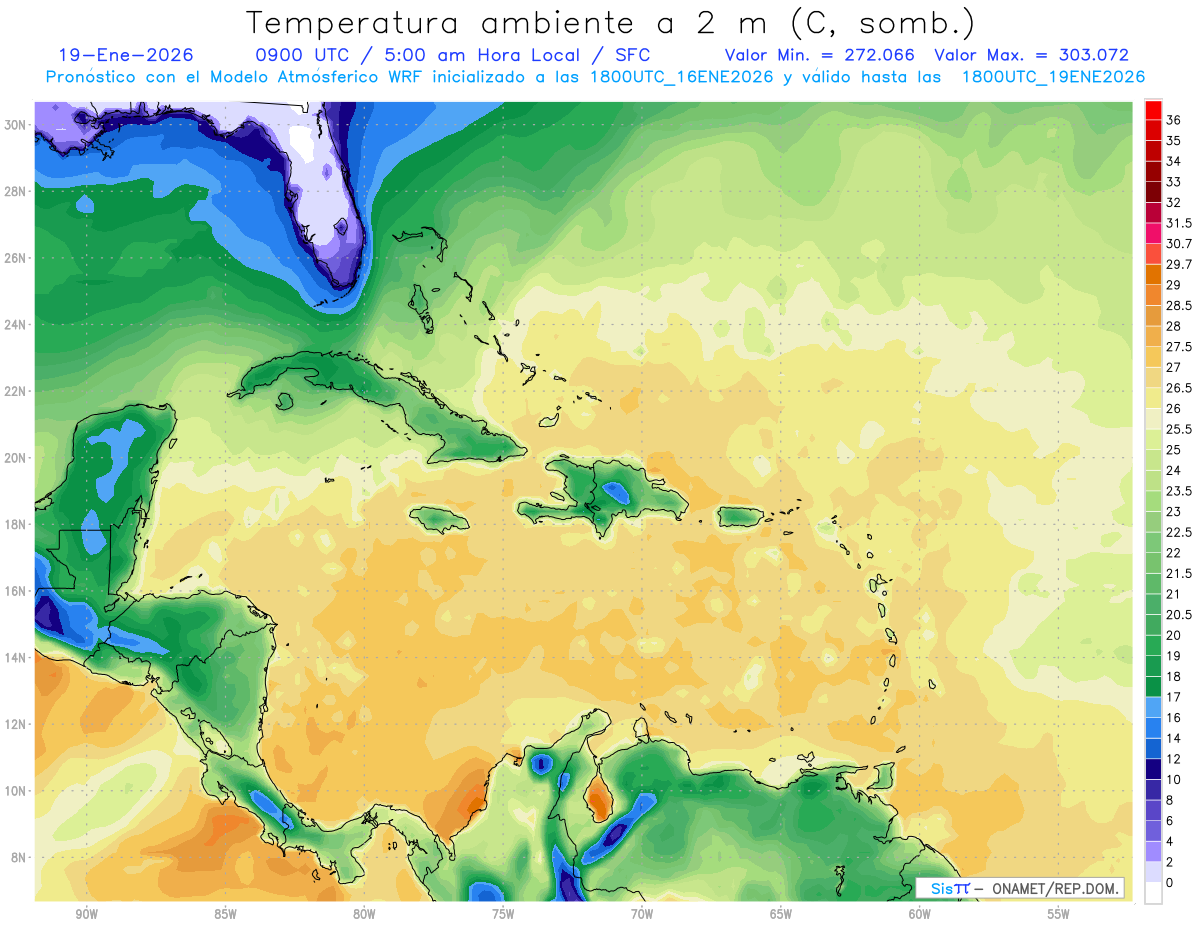Select the "Valor Max. = 303.072" value
Viewport: 1200px width, 927px height.
[1031, 55]
